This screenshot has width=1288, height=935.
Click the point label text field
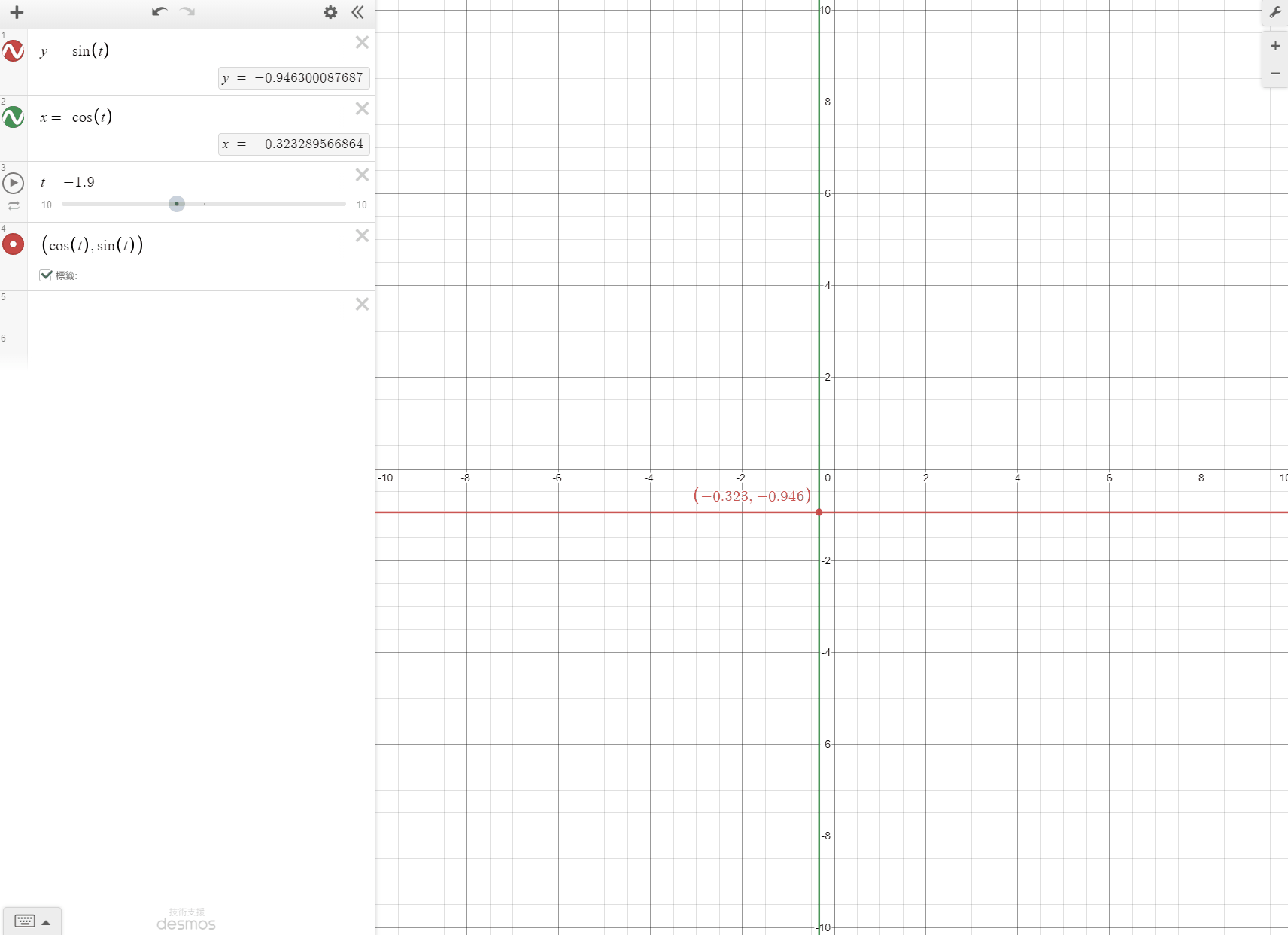click(223, 275)
